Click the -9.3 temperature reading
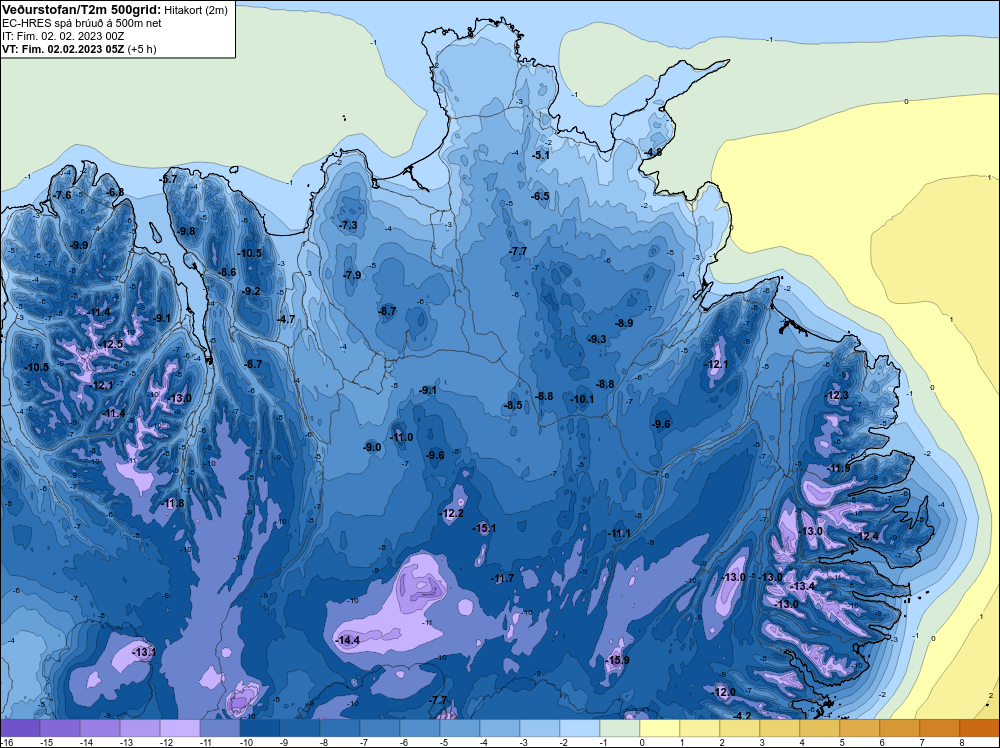The image size is (1000, 748). pyautogui.click(x=597, y=339)
